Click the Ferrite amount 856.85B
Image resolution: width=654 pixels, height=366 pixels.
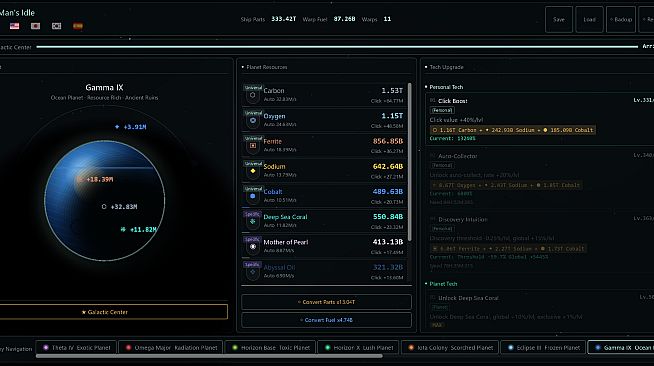388,141
